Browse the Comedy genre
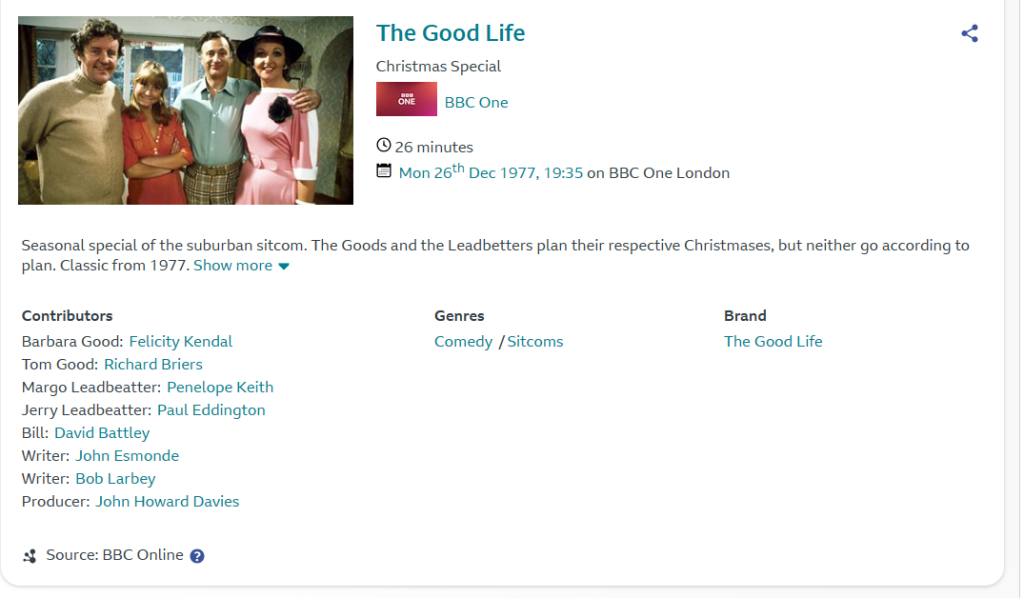Screen dimensions: 1024x598 (463, 342)
